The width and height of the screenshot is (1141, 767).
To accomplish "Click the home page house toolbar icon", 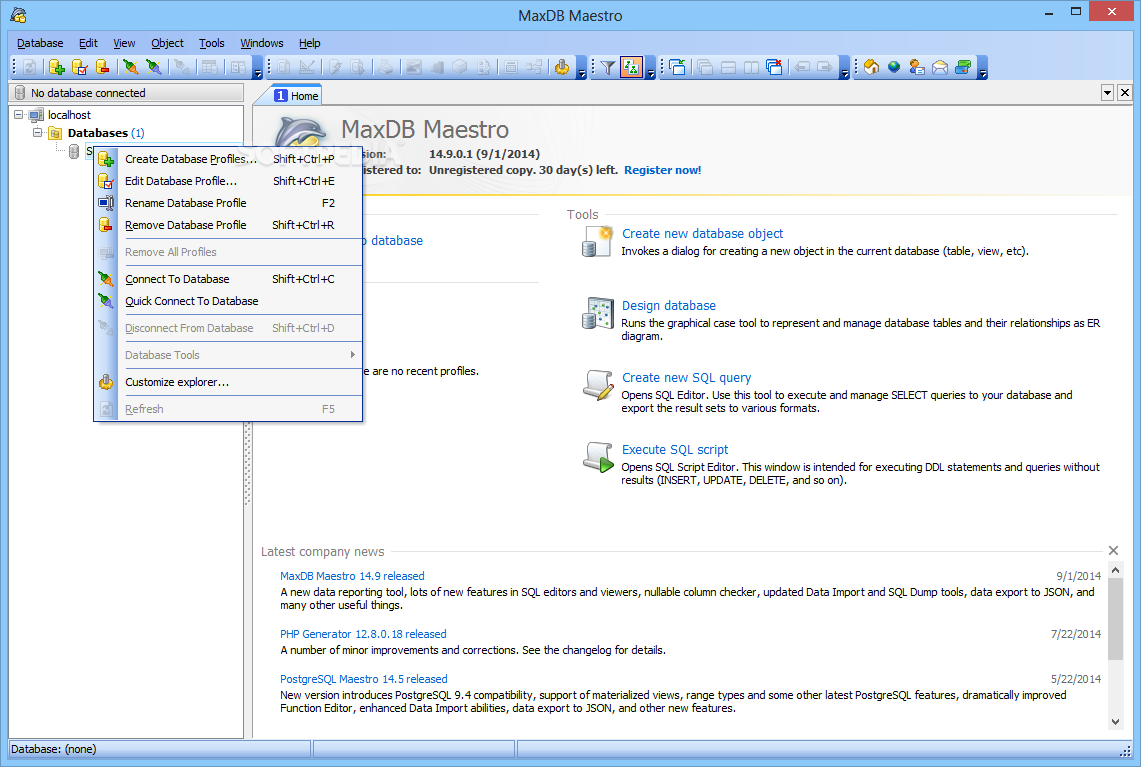I will (871, 68).
